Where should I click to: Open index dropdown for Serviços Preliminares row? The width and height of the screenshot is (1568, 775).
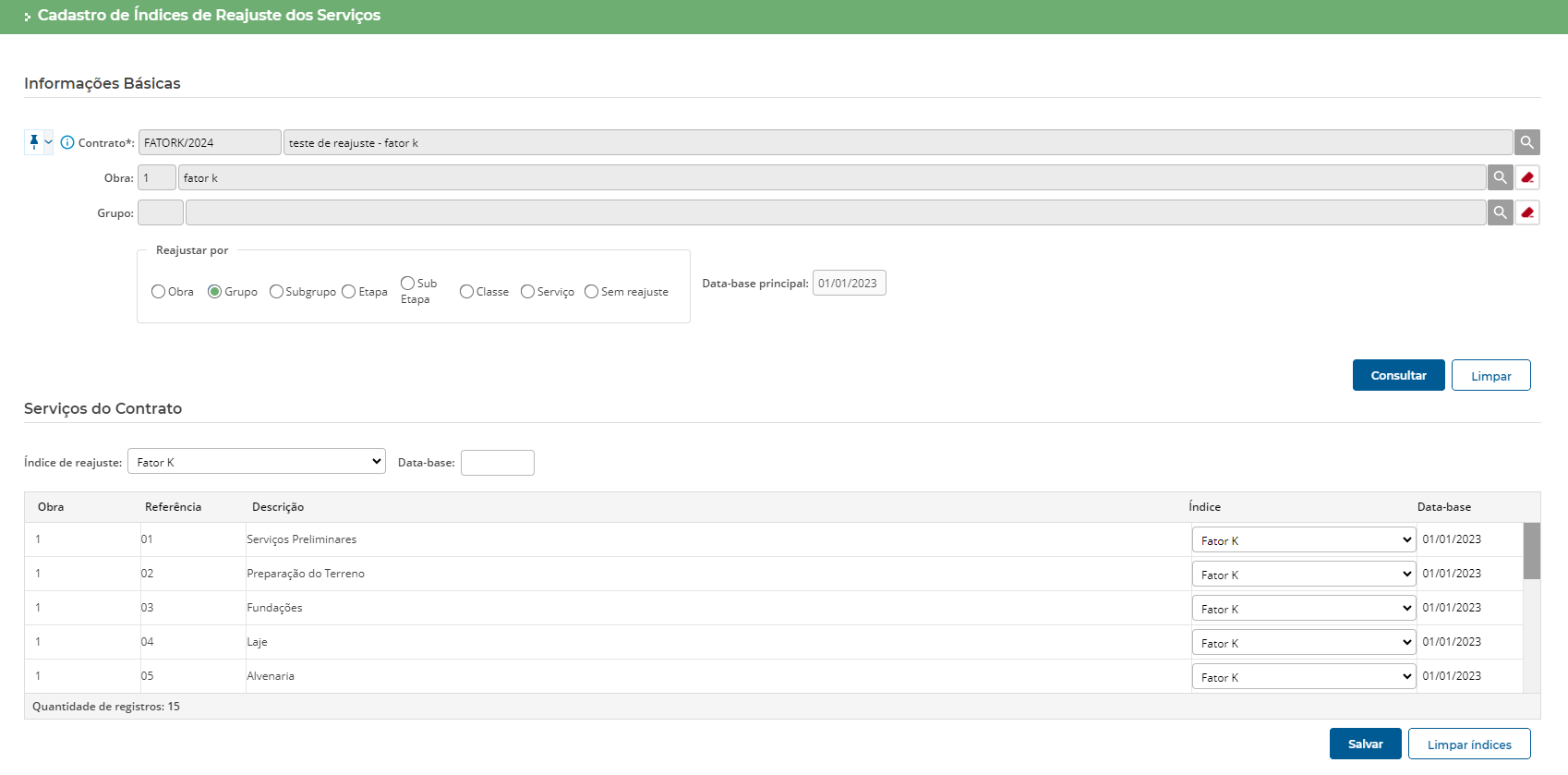(1303, 540)
